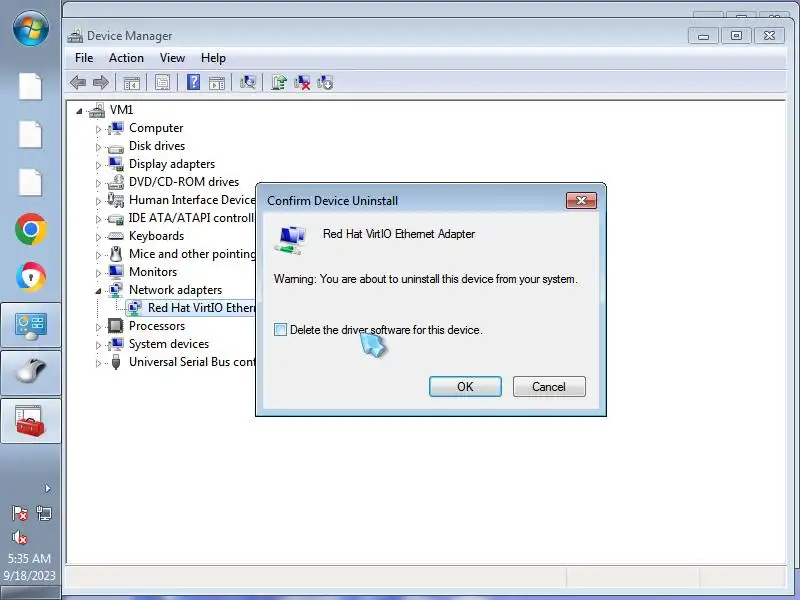Click the Disk drives category icon
This screenshot has height=600, width=800.
tap(116, 148)
